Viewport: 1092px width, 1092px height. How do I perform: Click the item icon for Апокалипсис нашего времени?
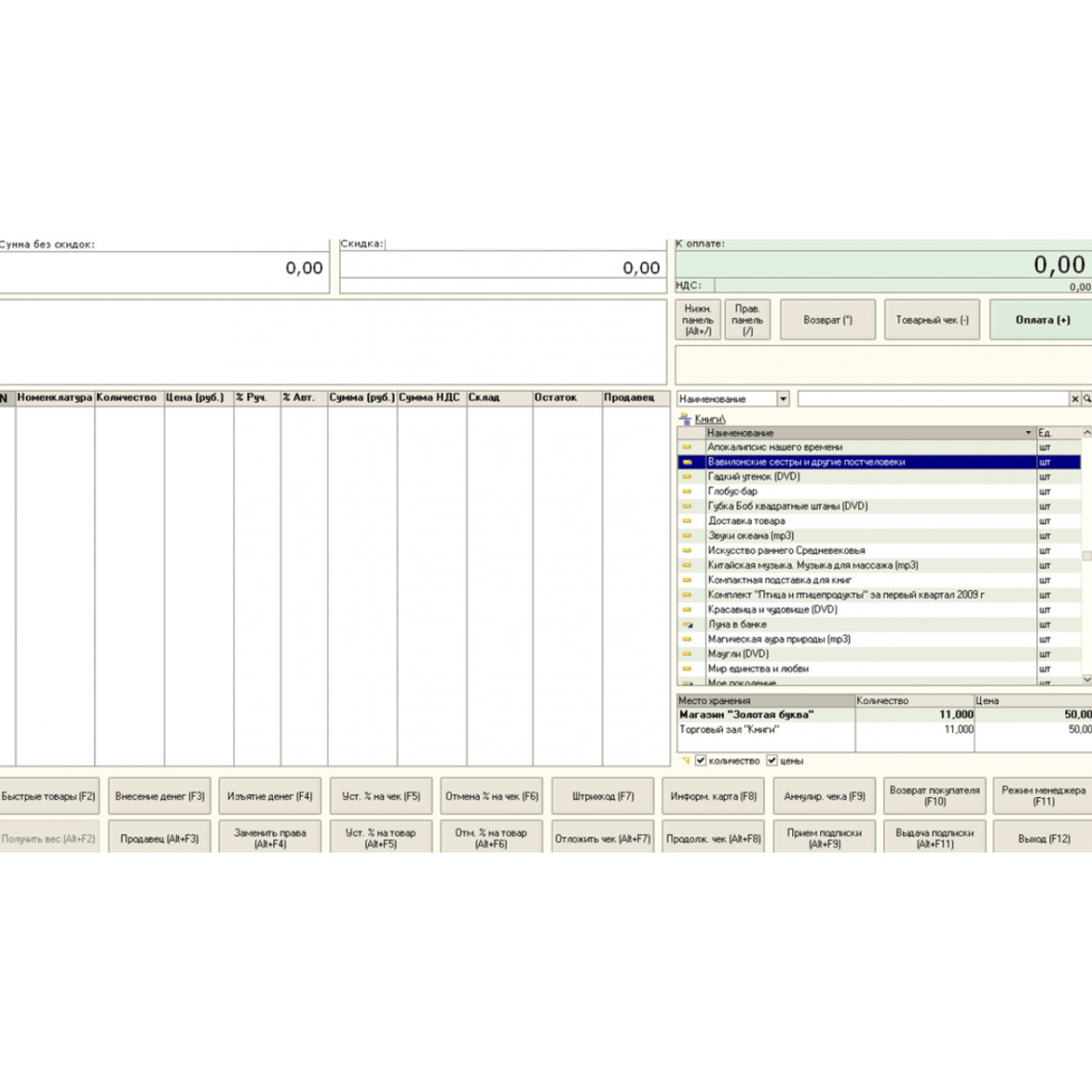[688, 447]
